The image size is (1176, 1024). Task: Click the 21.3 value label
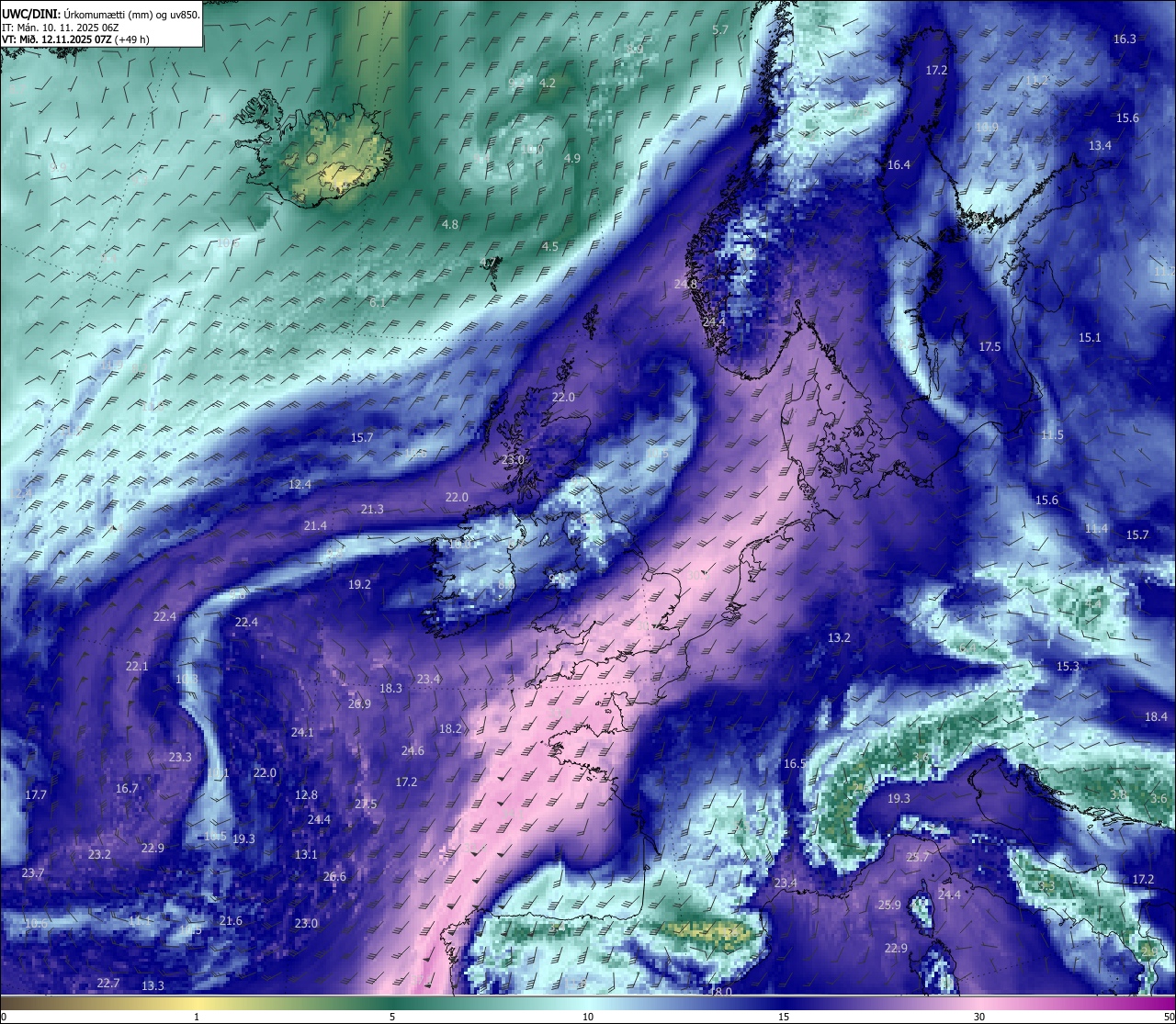[x=372, y=509]
